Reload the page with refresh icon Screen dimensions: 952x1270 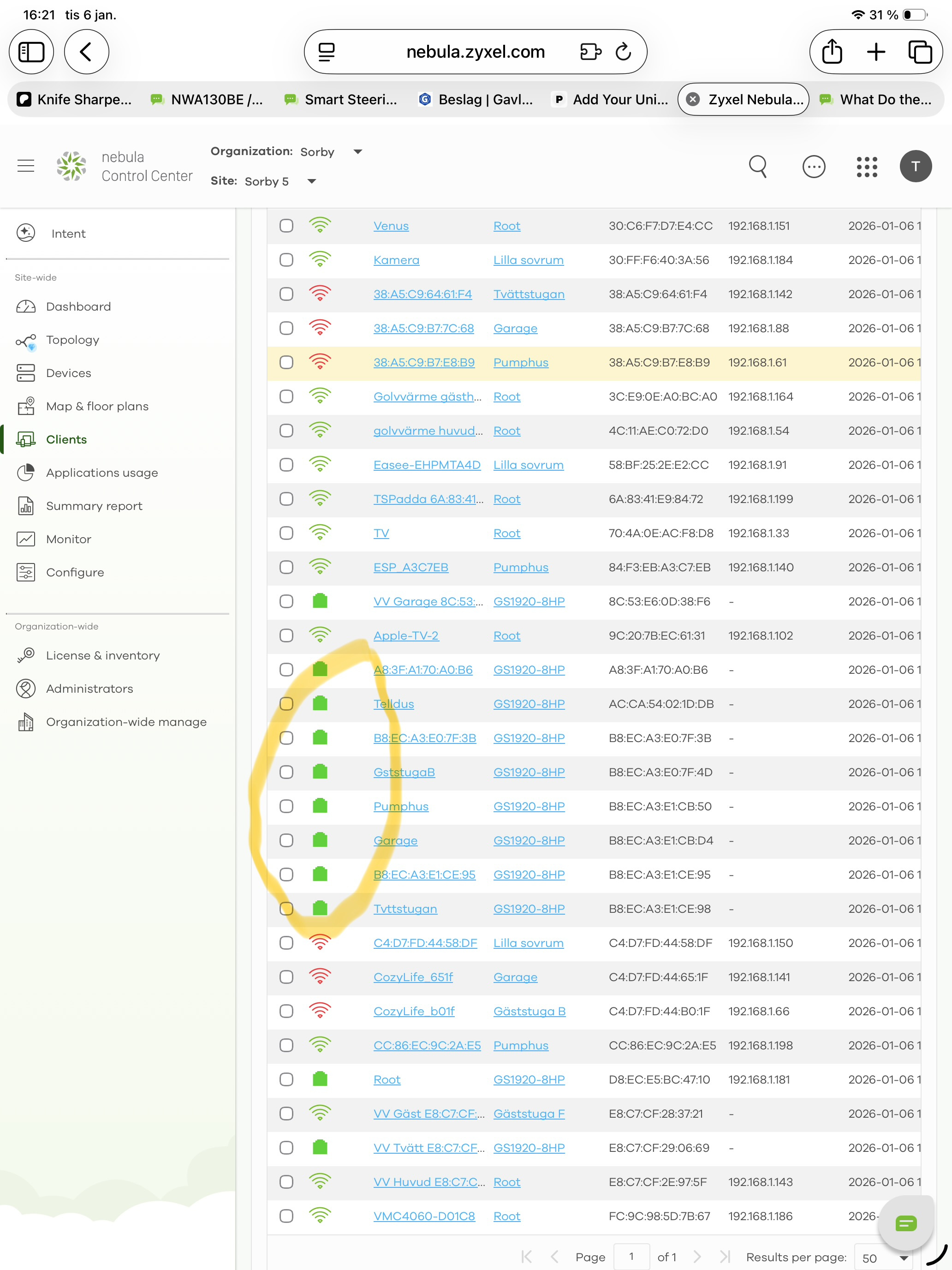point(623,52)
